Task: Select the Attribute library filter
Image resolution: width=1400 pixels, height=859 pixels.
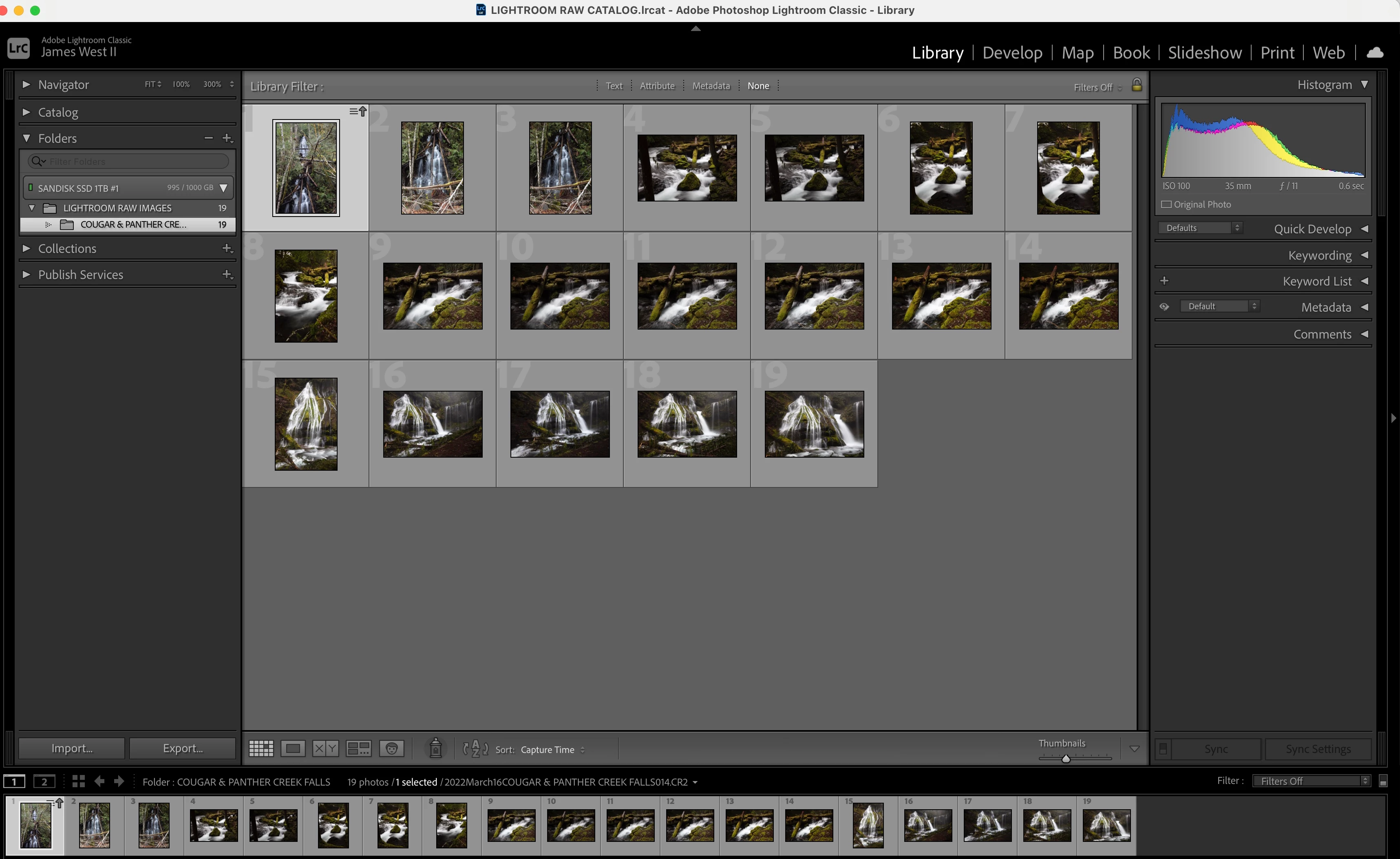Action: [x=657, y=86]
